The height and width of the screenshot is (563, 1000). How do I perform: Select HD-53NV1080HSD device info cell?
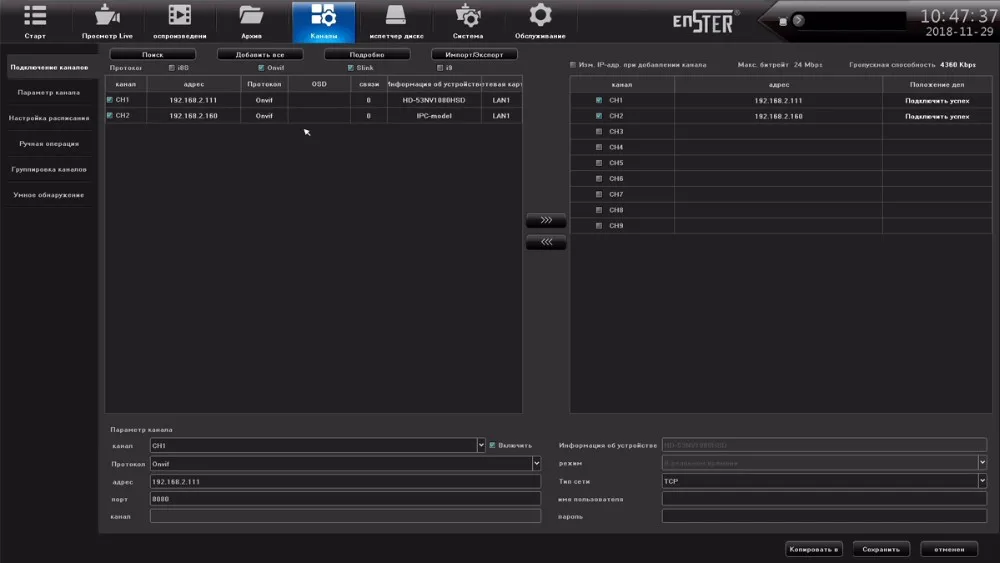coord(434,100)
